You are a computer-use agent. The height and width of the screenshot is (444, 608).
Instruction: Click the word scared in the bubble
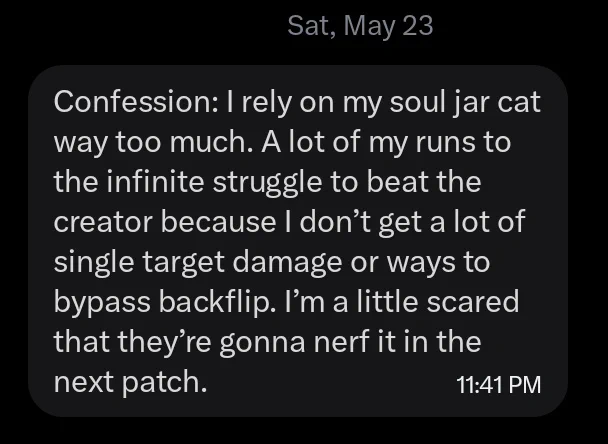[473, 302]
